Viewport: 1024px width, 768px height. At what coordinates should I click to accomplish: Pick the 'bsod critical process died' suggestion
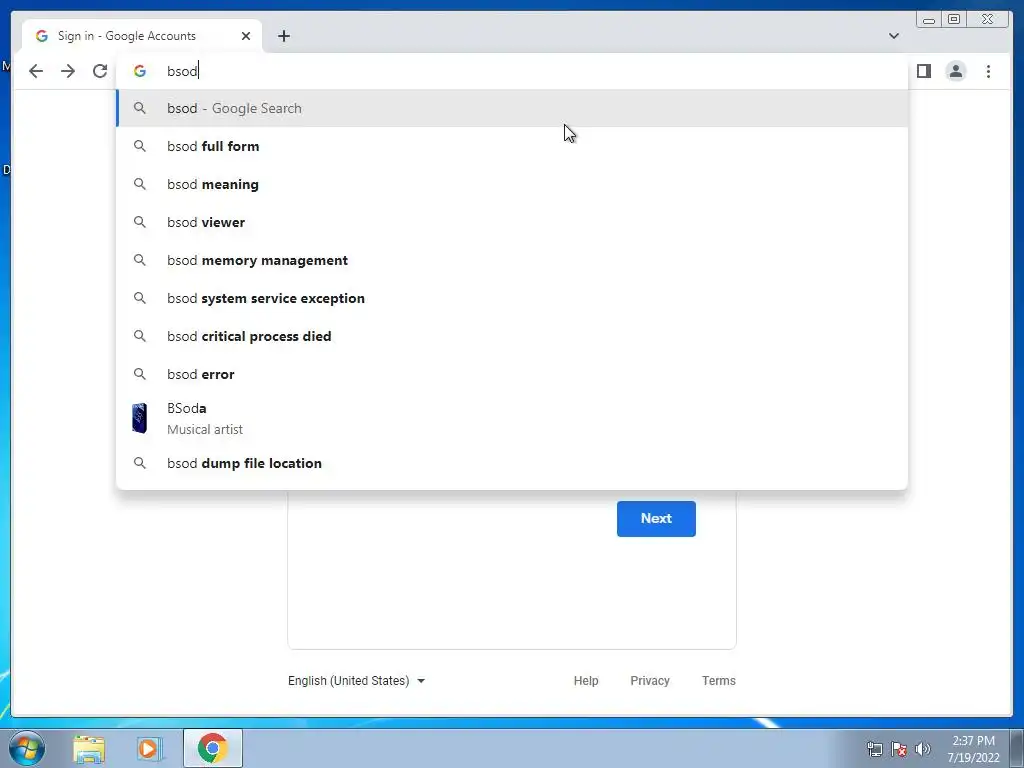coord(512,336)
